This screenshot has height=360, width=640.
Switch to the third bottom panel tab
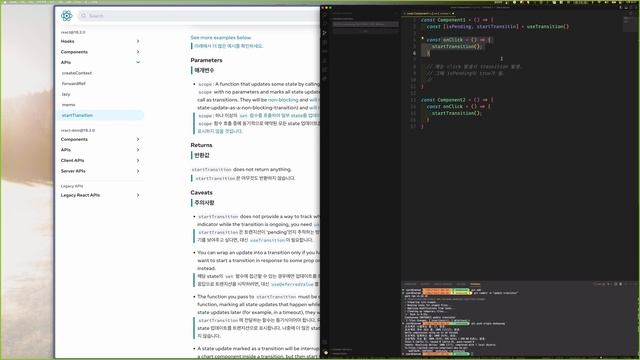pyautogui.click(x=443, y=284)
